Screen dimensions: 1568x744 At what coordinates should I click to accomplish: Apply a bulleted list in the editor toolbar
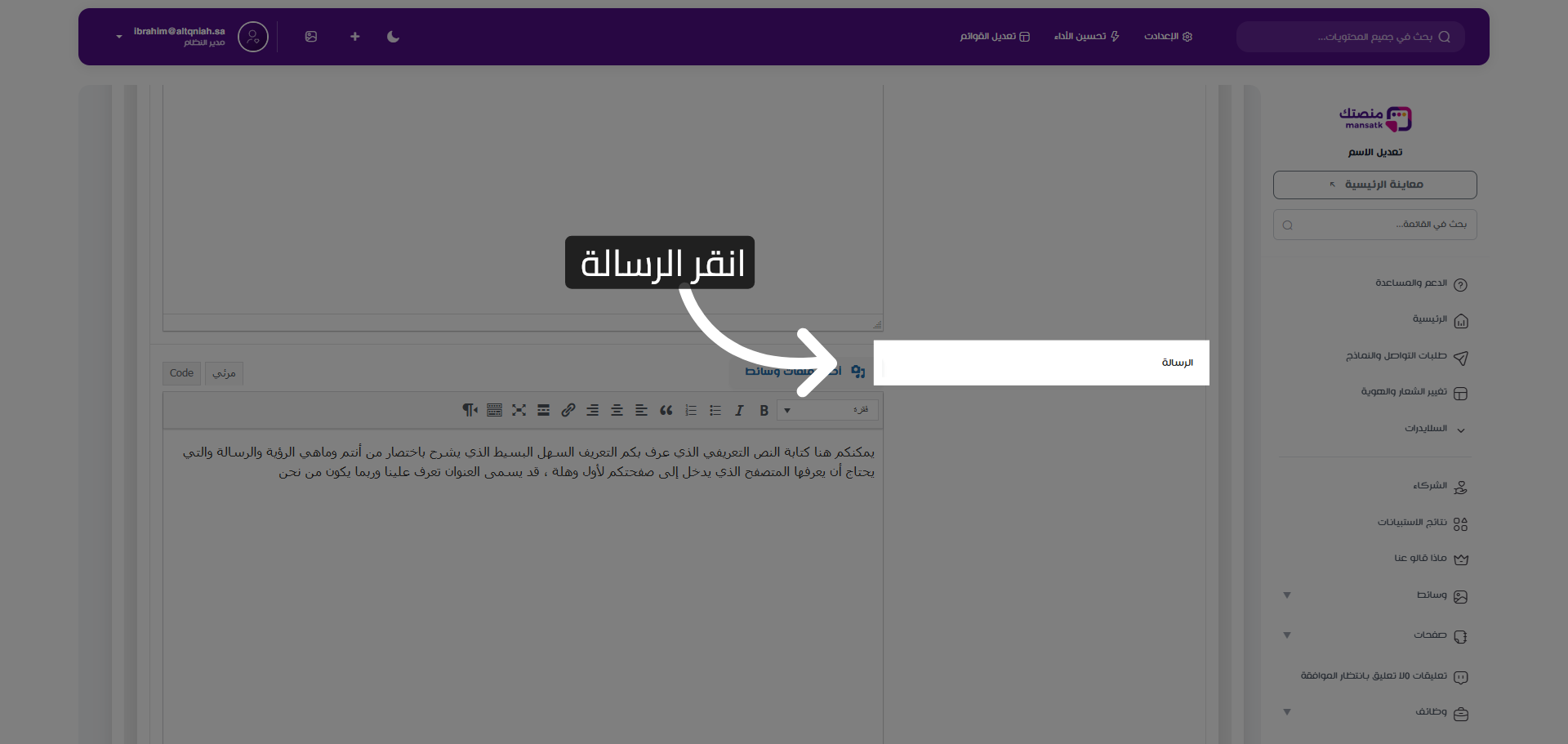[716, 411]
